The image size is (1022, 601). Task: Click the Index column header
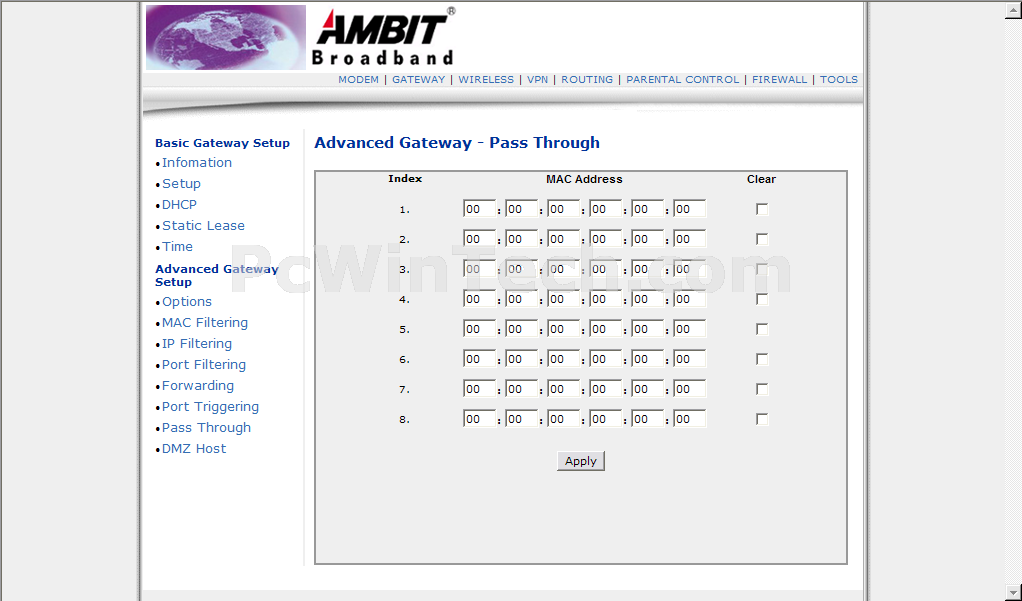(405, 179)
